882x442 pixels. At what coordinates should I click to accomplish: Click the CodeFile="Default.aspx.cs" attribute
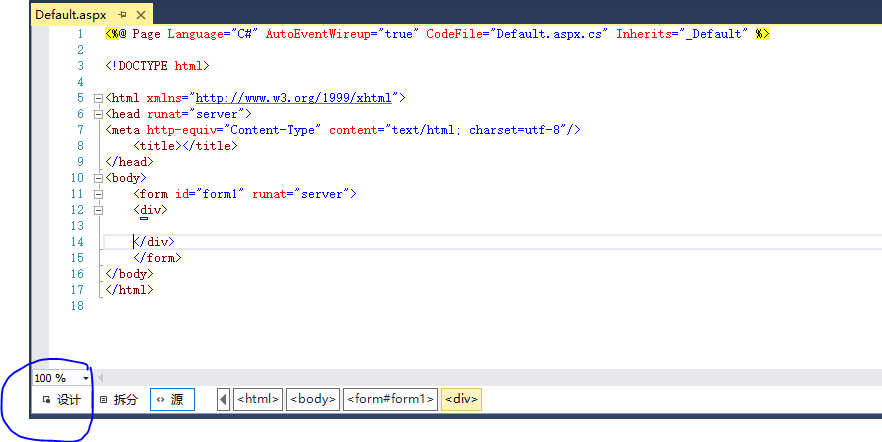pyautogui.click(x=517, y=34)
